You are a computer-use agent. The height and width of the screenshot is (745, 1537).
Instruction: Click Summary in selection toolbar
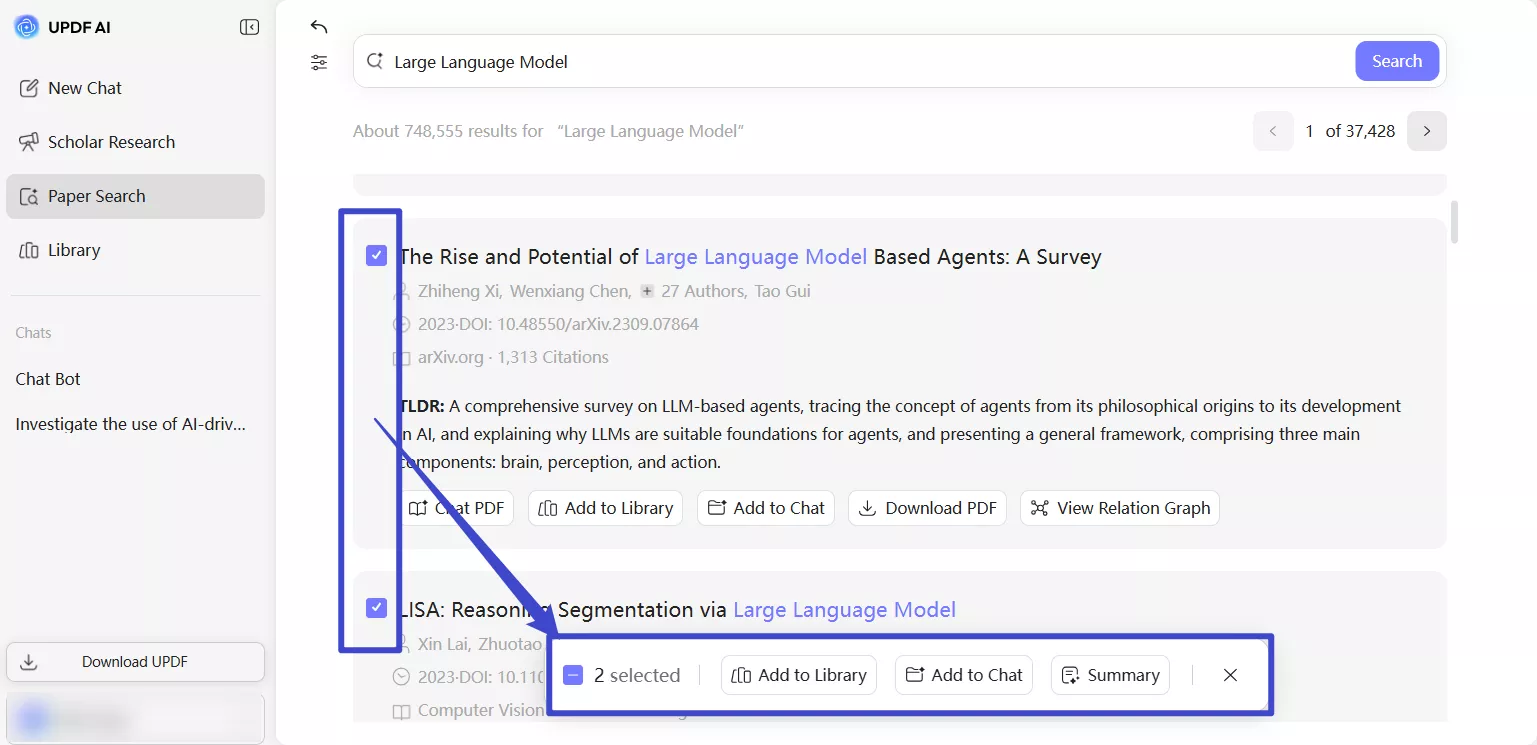[1110, 675]
